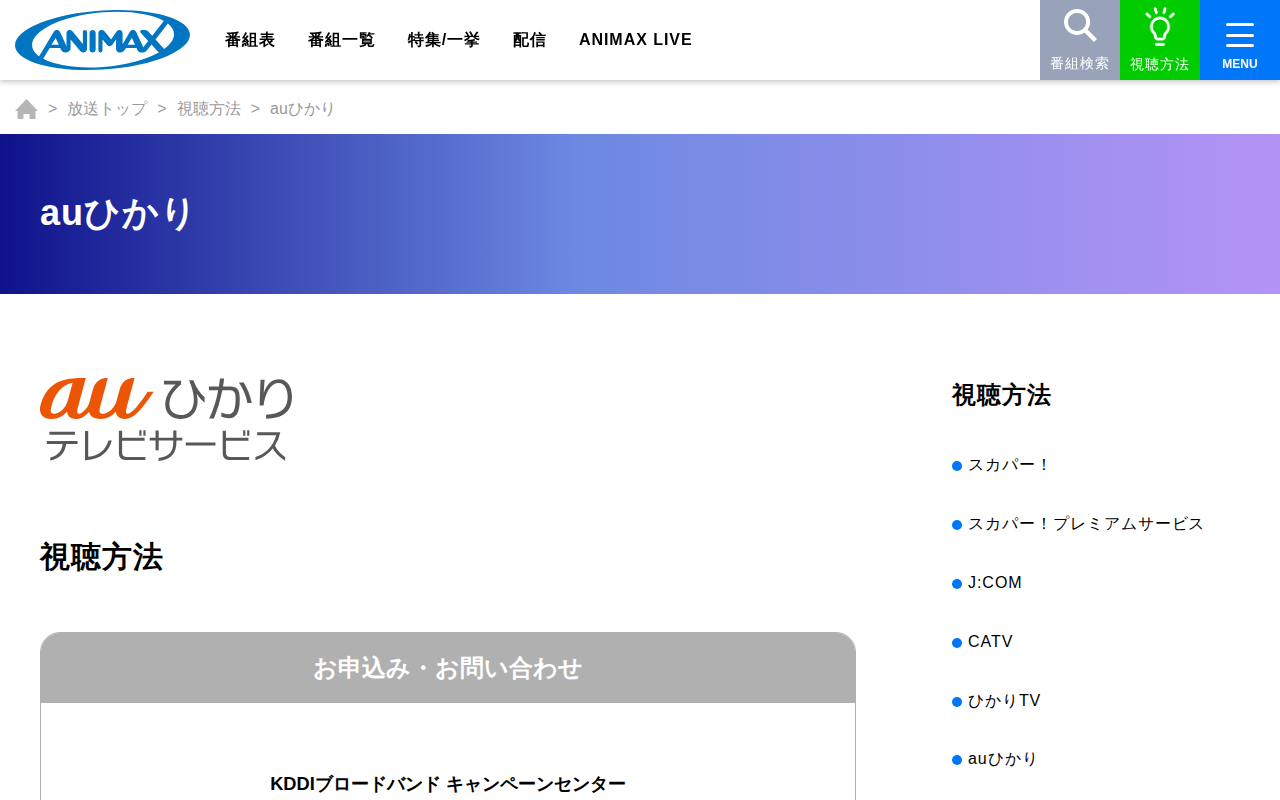Click the auひかり breadcrumb text
The width and height of the screenshot is (1280, 800).
click(x=302, y=109)
